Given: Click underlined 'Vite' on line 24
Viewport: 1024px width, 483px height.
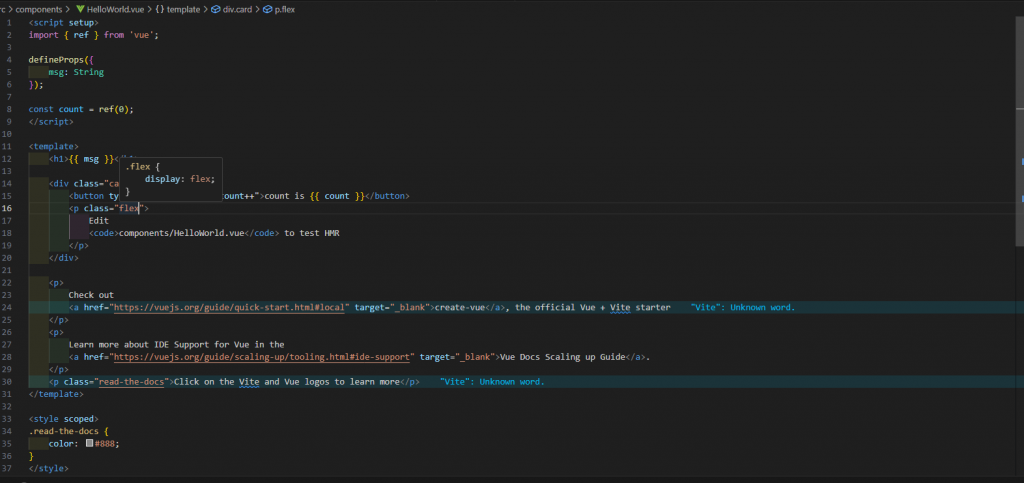Looking at the screenshot, I should point(620,307).
